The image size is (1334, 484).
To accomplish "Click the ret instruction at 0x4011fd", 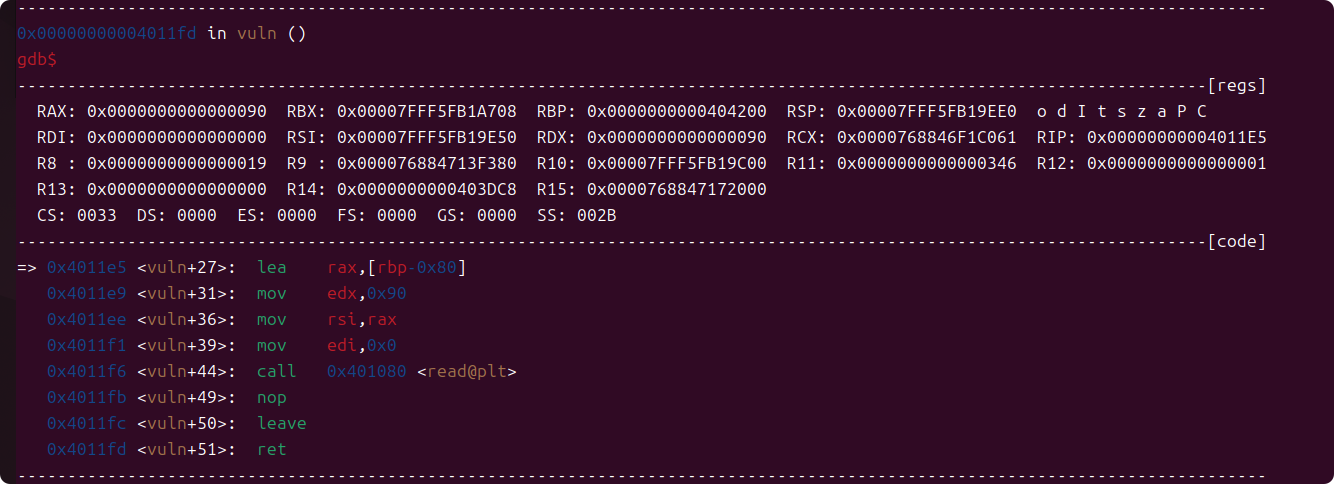I will click(x=272, y=449).
